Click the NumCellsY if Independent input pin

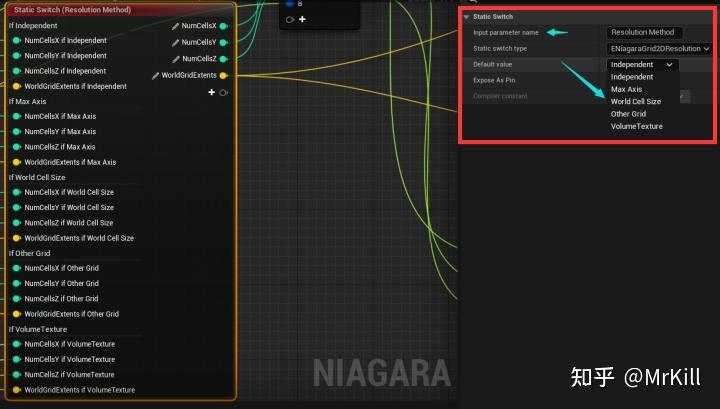[17, 56]
